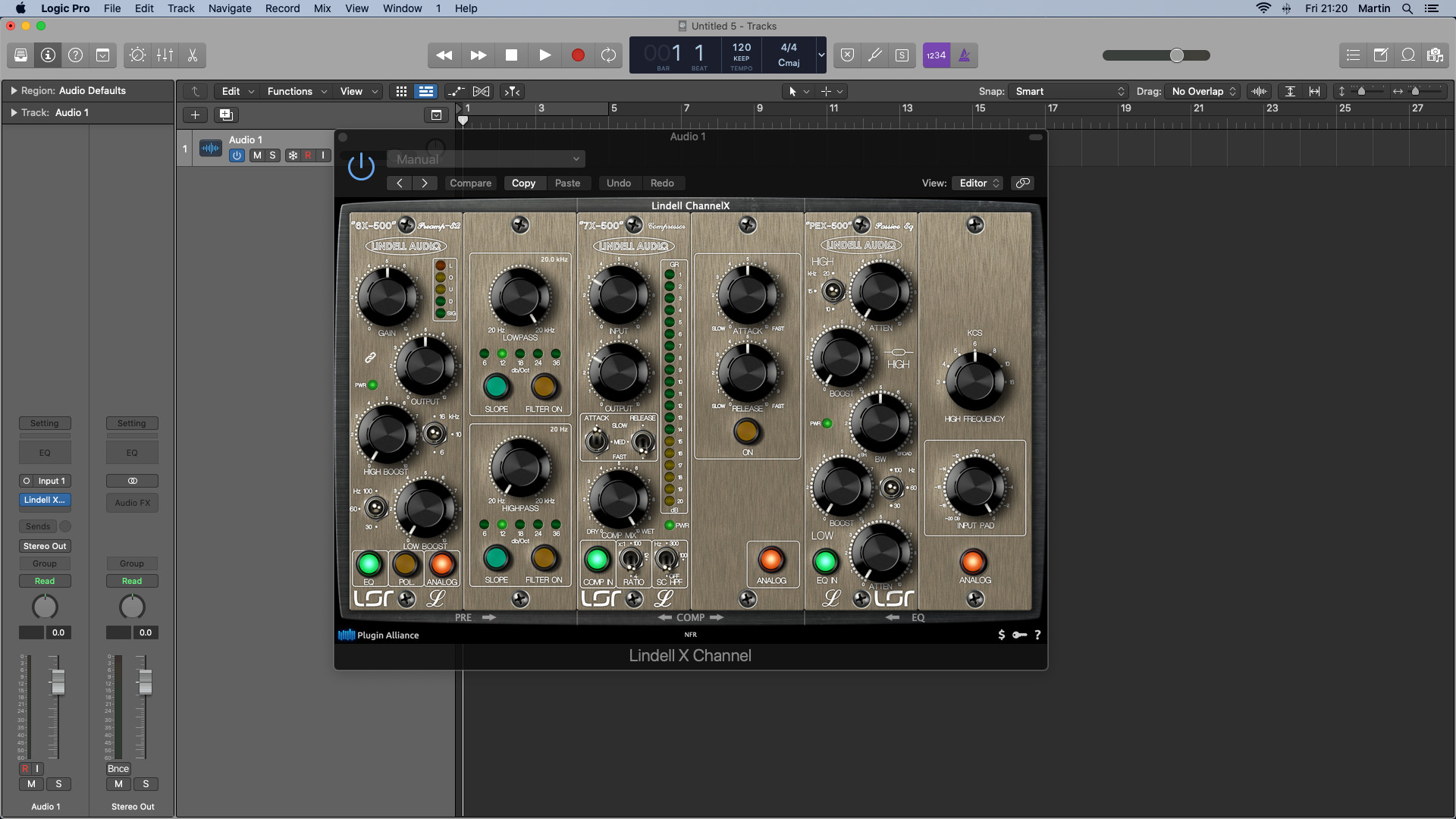Open the Help menu

466,8
